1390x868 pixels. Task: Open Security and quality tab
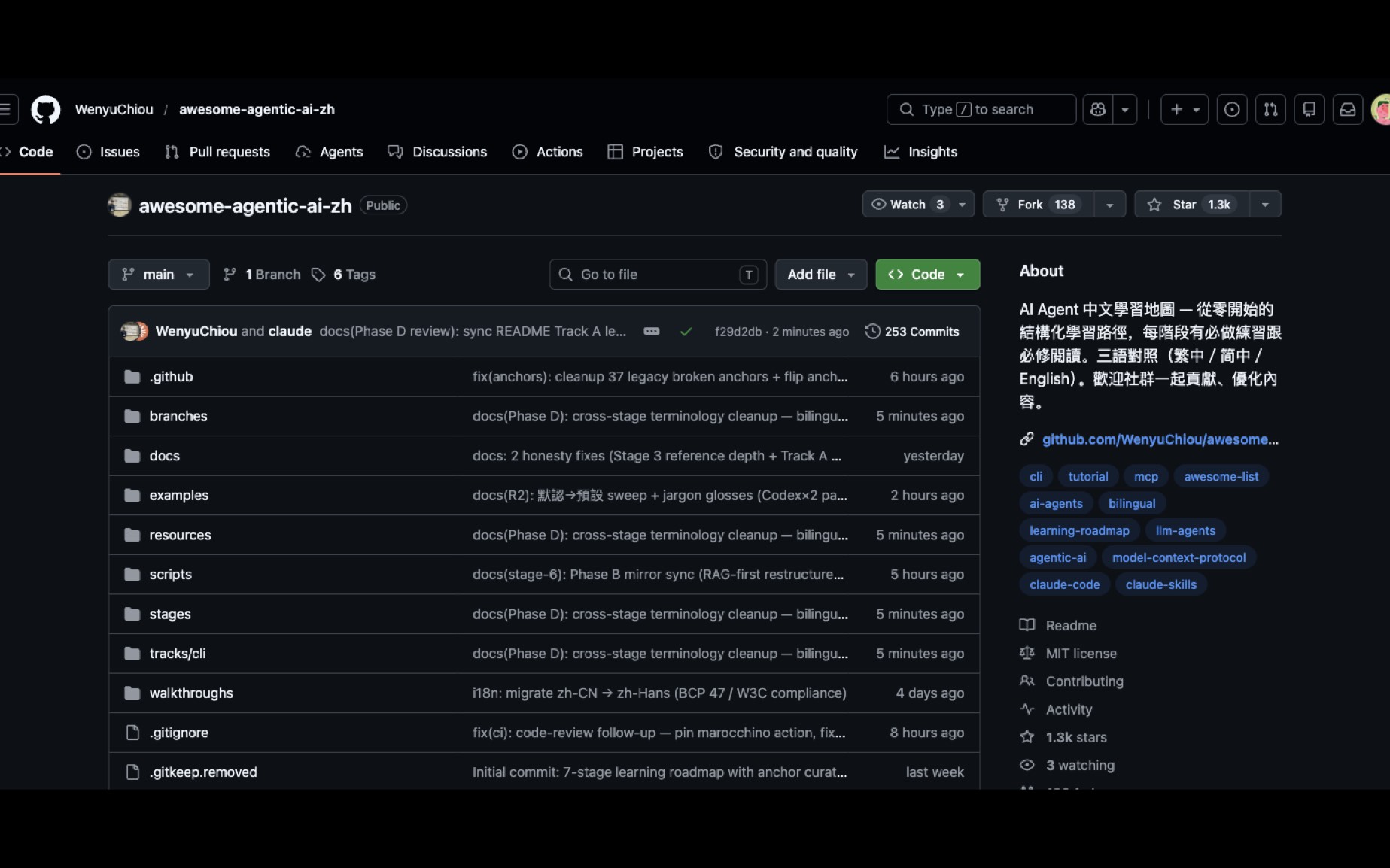[783, 152]
